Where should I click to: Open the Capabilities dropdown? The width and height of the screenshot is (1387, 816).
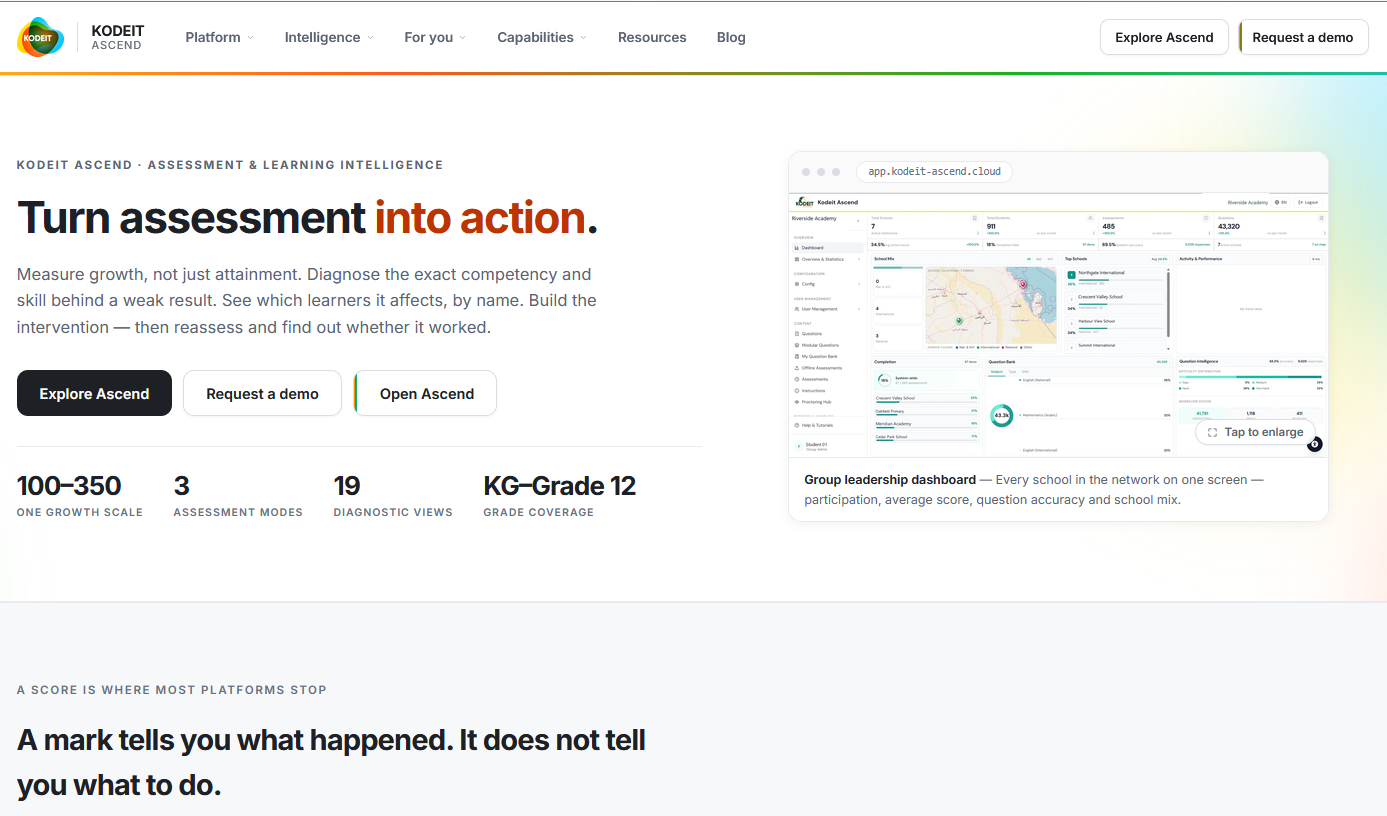(x=542, y=37)
